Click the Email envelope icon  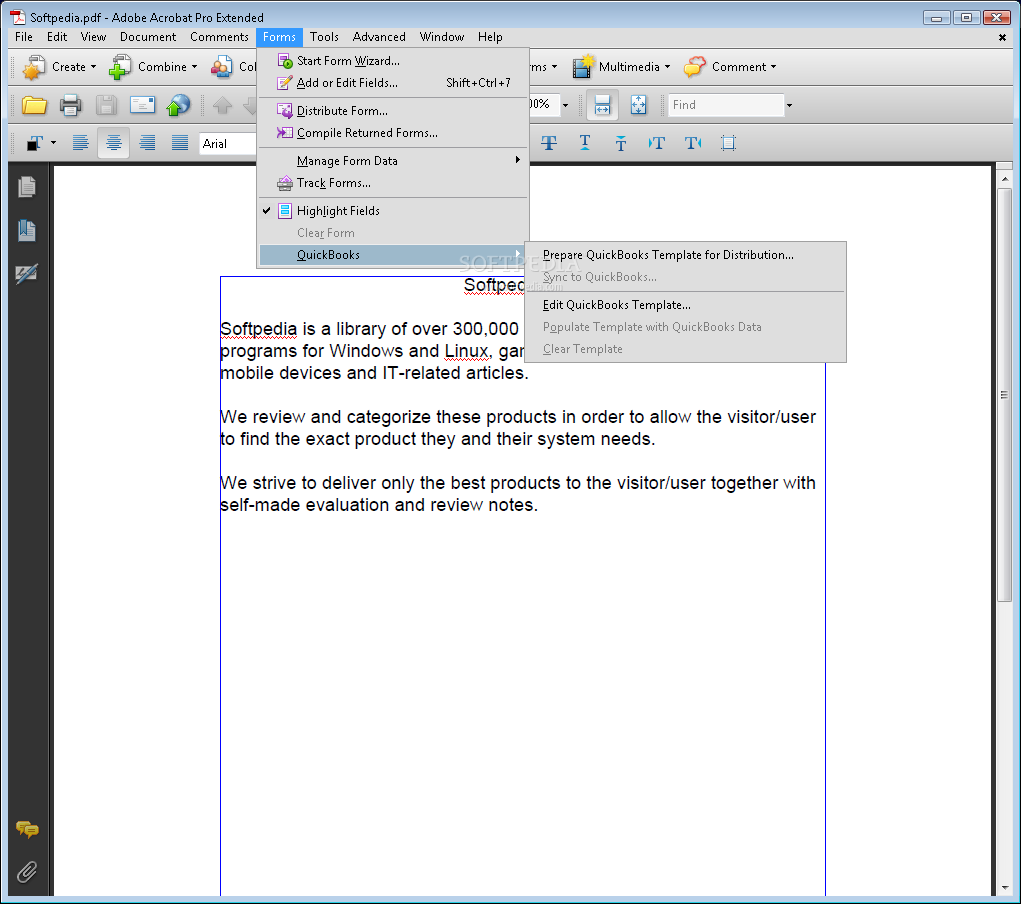(142, 104)
